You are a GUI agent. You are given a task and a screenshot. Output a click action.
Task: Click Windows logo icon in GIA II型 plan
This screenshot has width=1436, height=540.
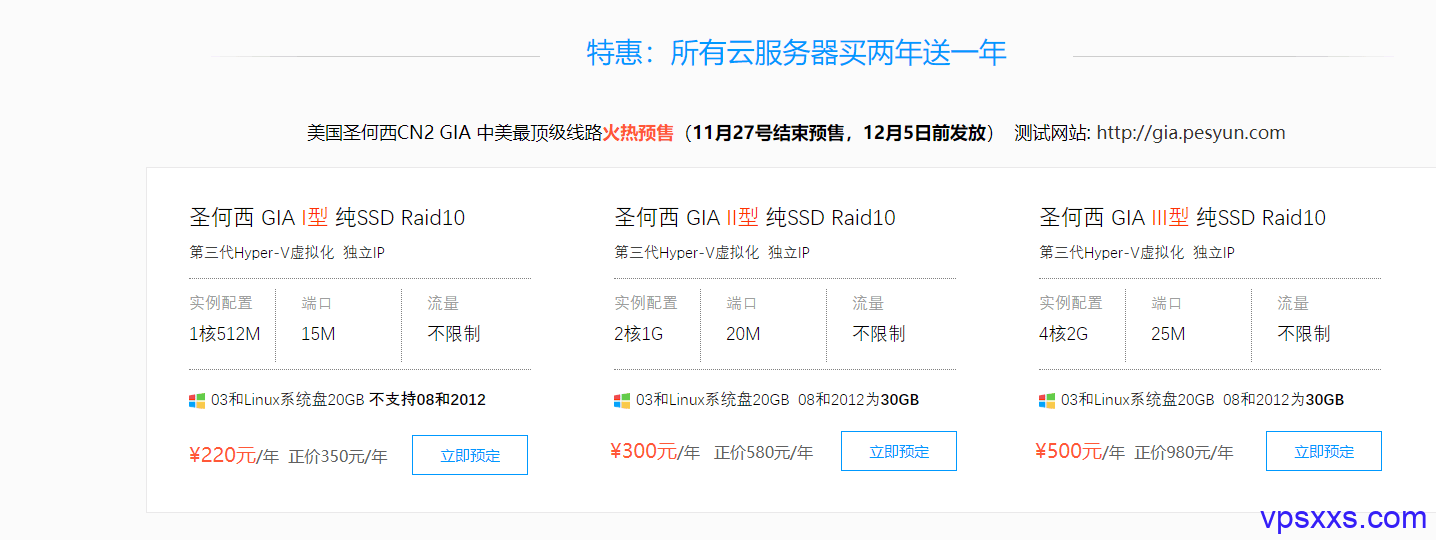tap(622, 400)
